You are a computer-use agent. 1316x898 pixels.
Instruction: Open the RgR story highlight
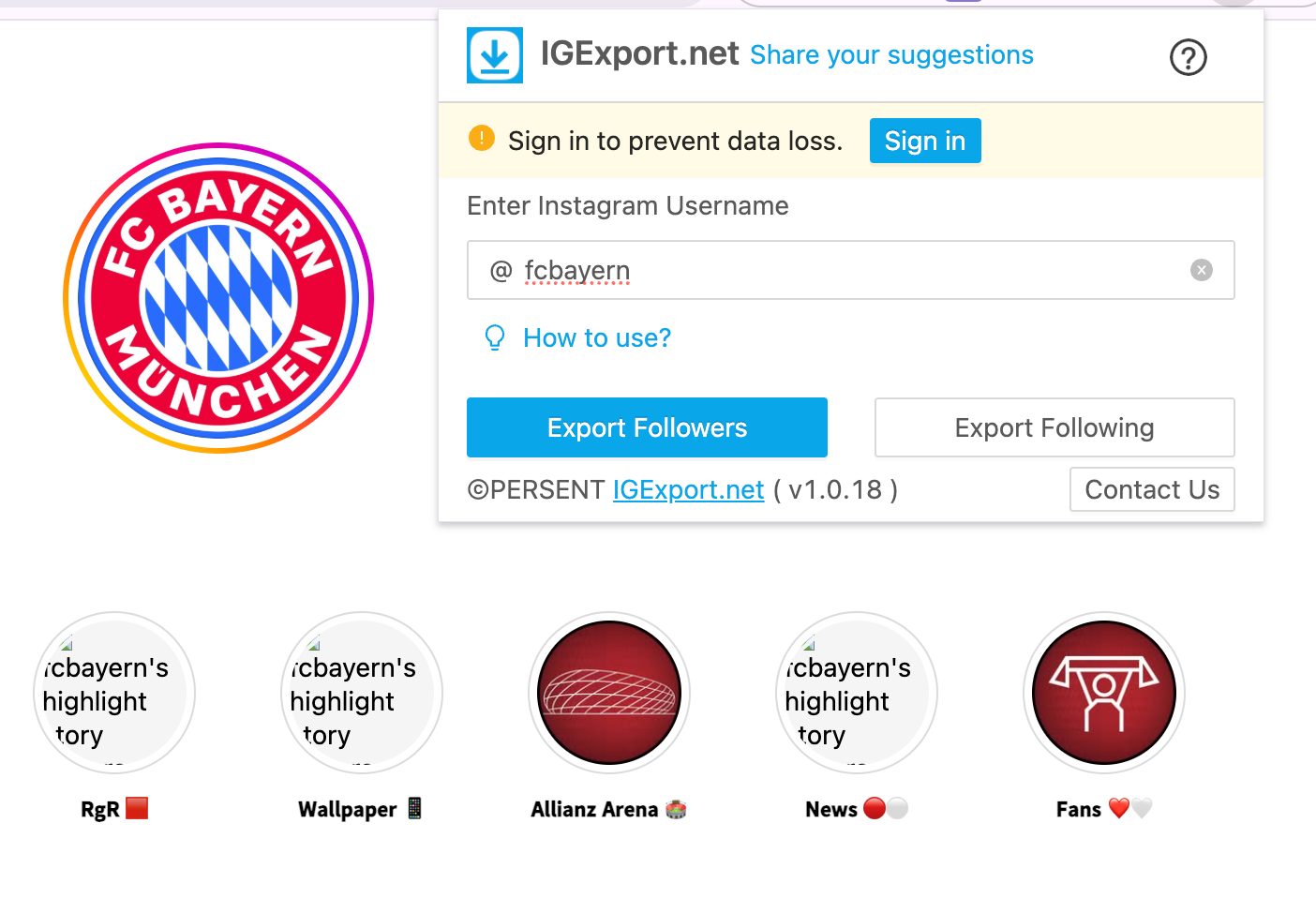point(114,693)
